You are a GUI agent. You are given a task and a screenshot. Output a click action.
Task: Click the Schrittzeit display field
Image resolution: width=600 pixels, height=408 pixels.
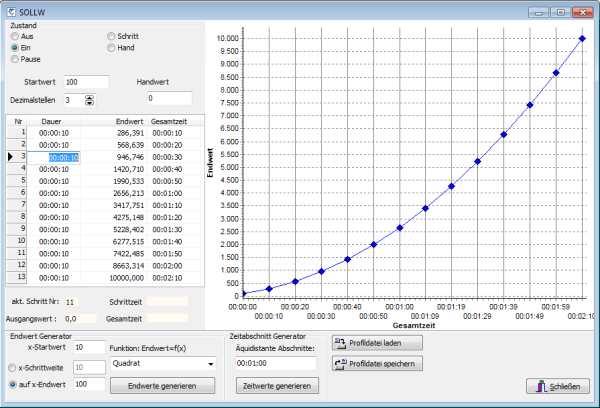click(167, 302)
